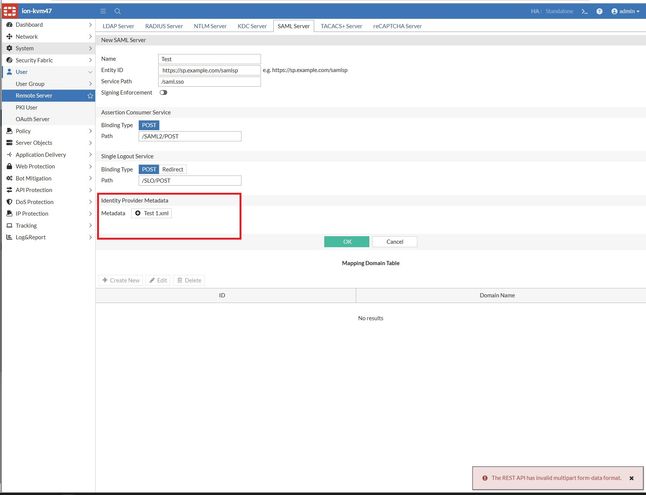646x495 pixels.
Task: Click the Fortinet logo icon
Action: tap(10, 11)
